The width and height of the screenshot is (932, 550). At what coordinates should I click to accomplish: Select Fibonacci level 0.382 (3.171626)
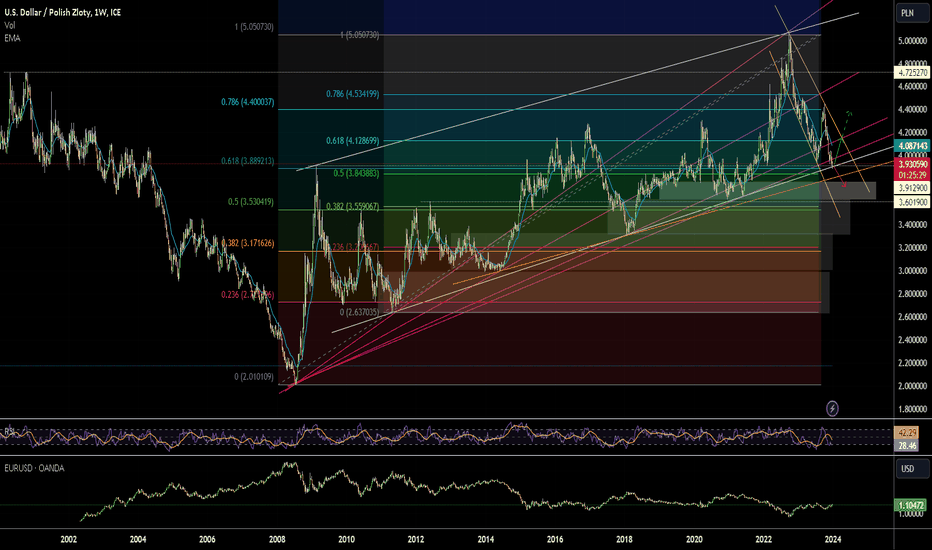coord(247,243)
